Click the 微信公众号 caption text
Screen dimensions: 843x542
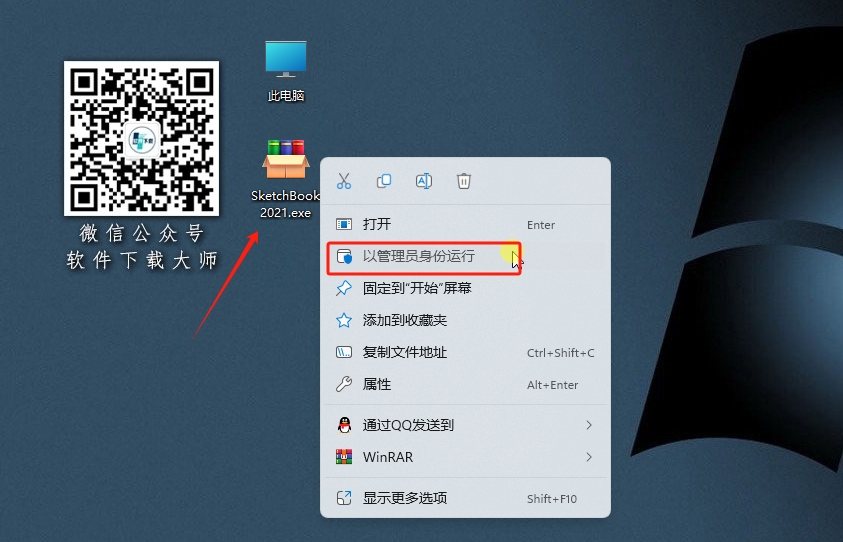[x=142, y=233]
